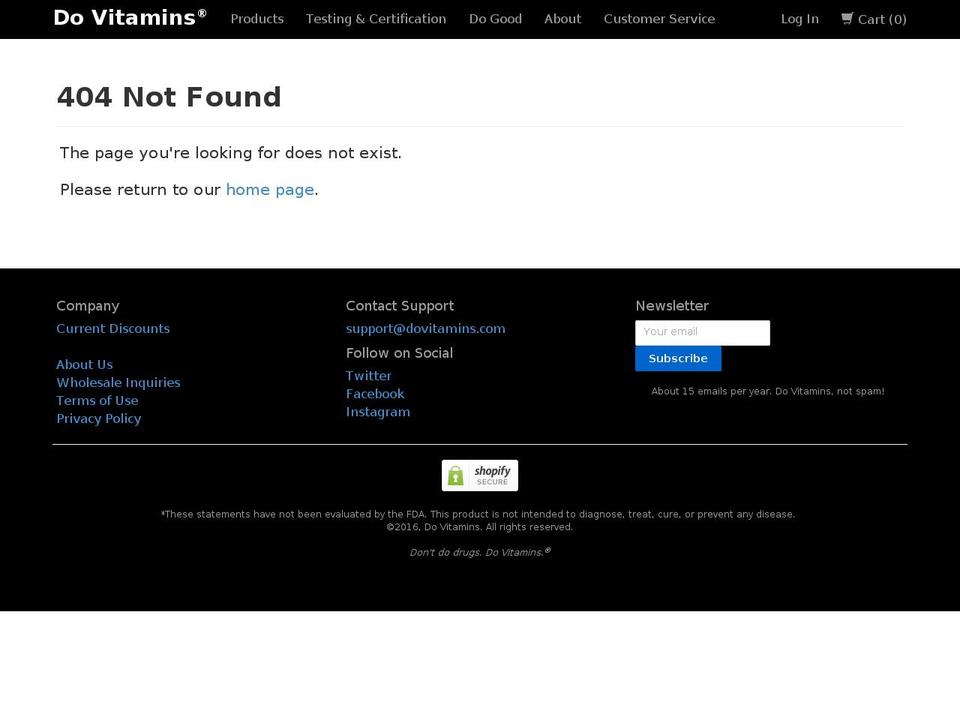The image size is (960, 720).
Task: Click the Contact Support heading
Action: coord(400,306)
